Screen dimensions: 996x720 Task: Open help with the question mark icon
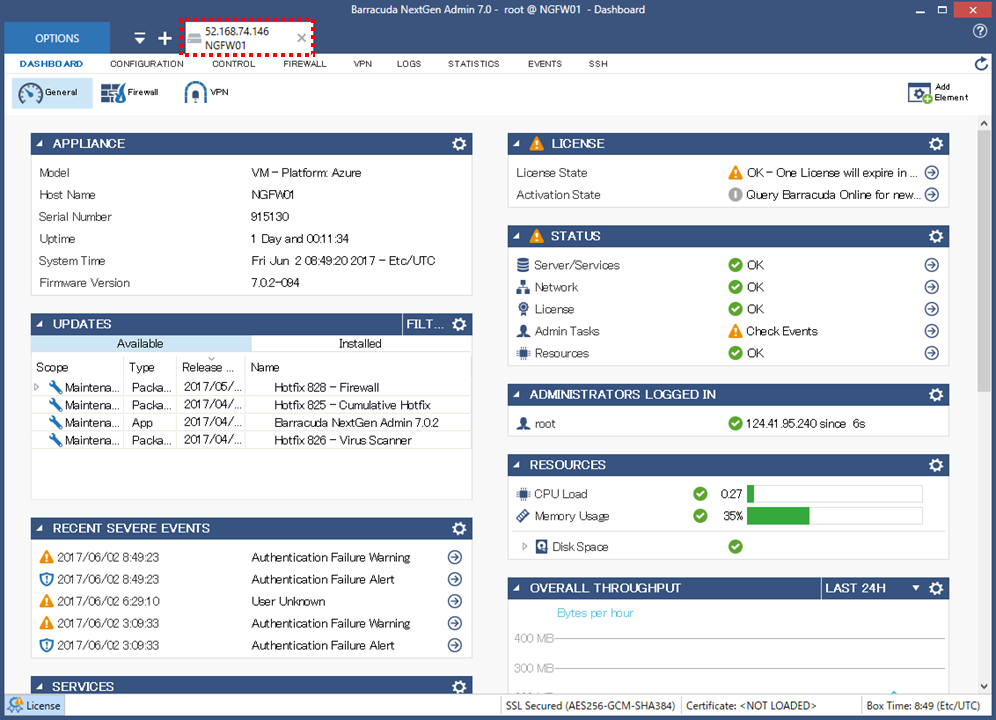[x=979, y=31]
